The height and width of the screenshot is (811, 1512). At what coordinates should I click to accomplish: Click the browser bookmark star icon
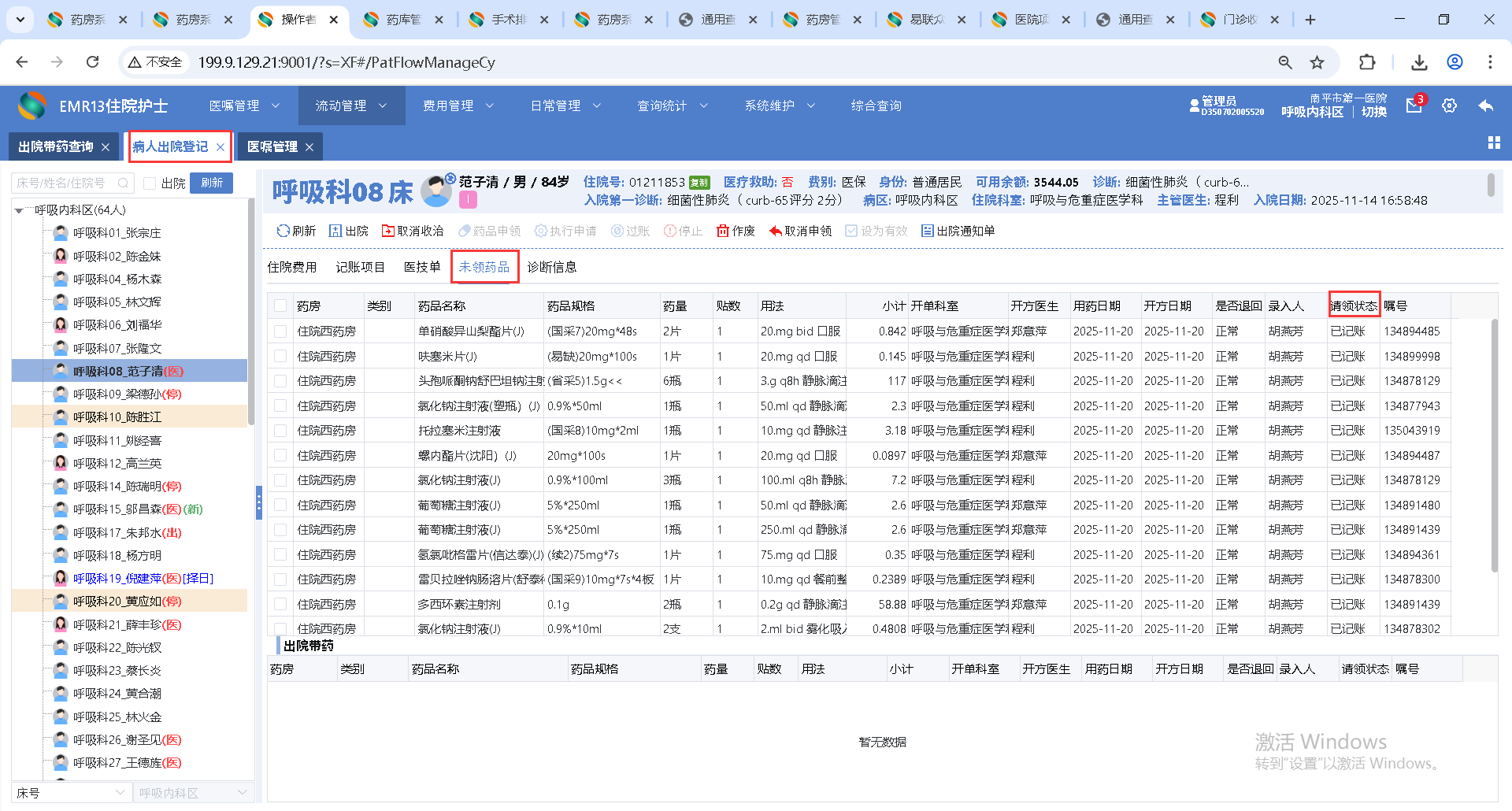1317,62
